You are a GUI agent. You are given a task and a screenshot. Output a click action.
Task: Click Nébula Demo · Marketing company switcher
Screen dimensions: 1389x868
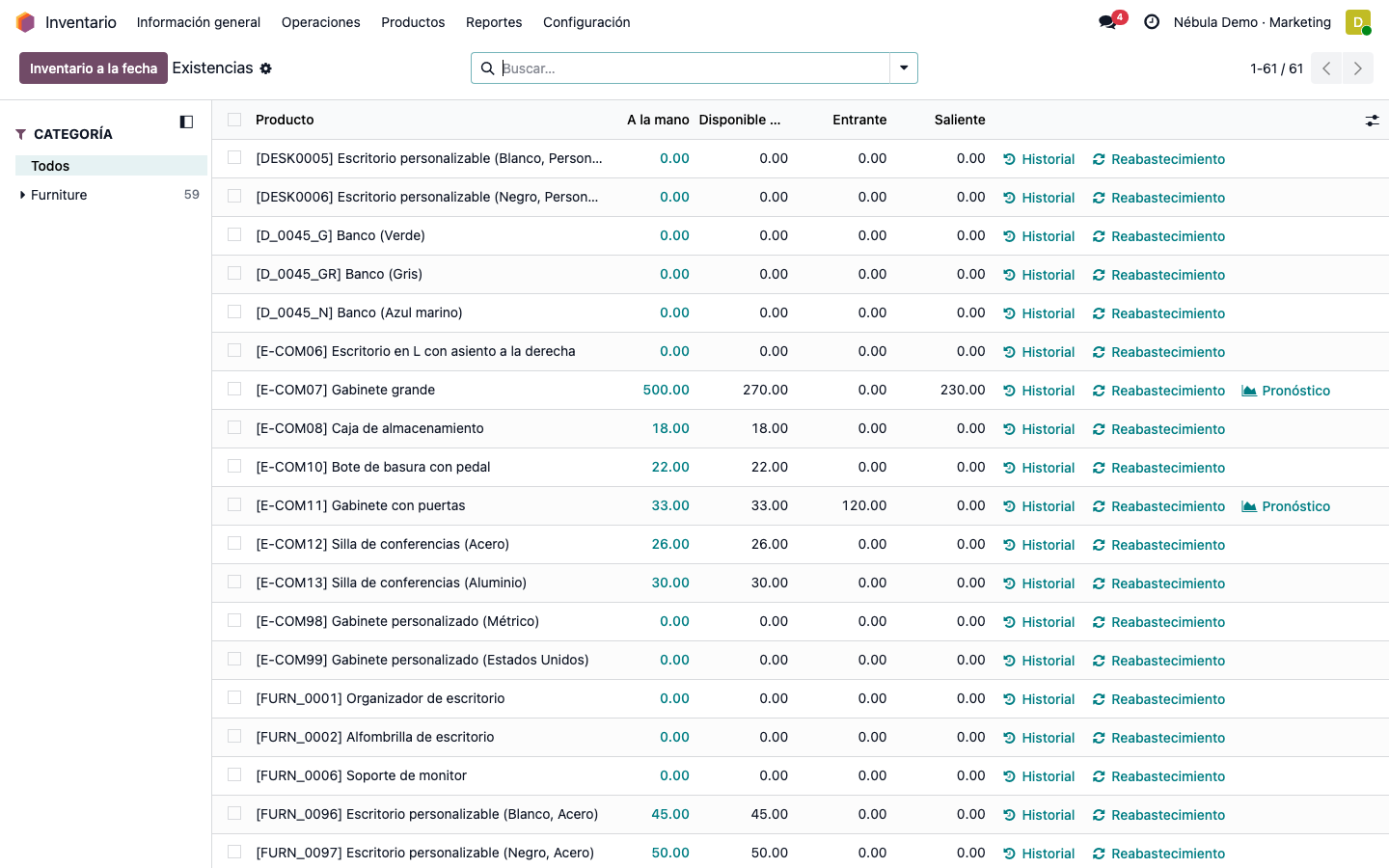coord(1252,22)
